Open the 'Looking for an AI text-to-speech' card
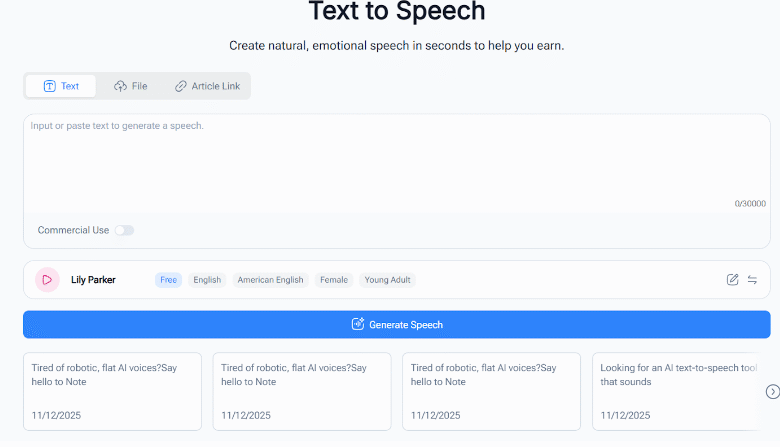 click(682, 391)
